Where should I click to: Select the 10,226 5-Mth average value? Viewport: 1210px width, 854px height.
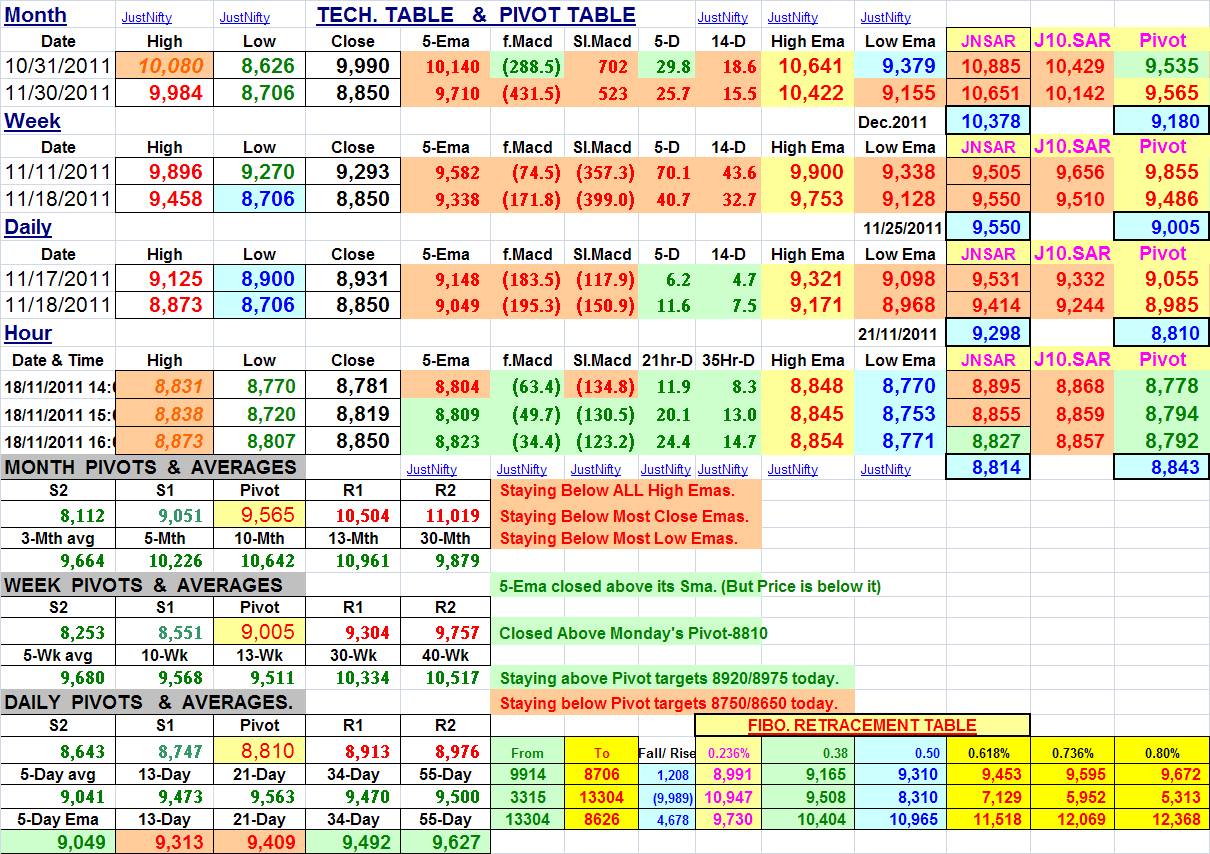[165, 561]
